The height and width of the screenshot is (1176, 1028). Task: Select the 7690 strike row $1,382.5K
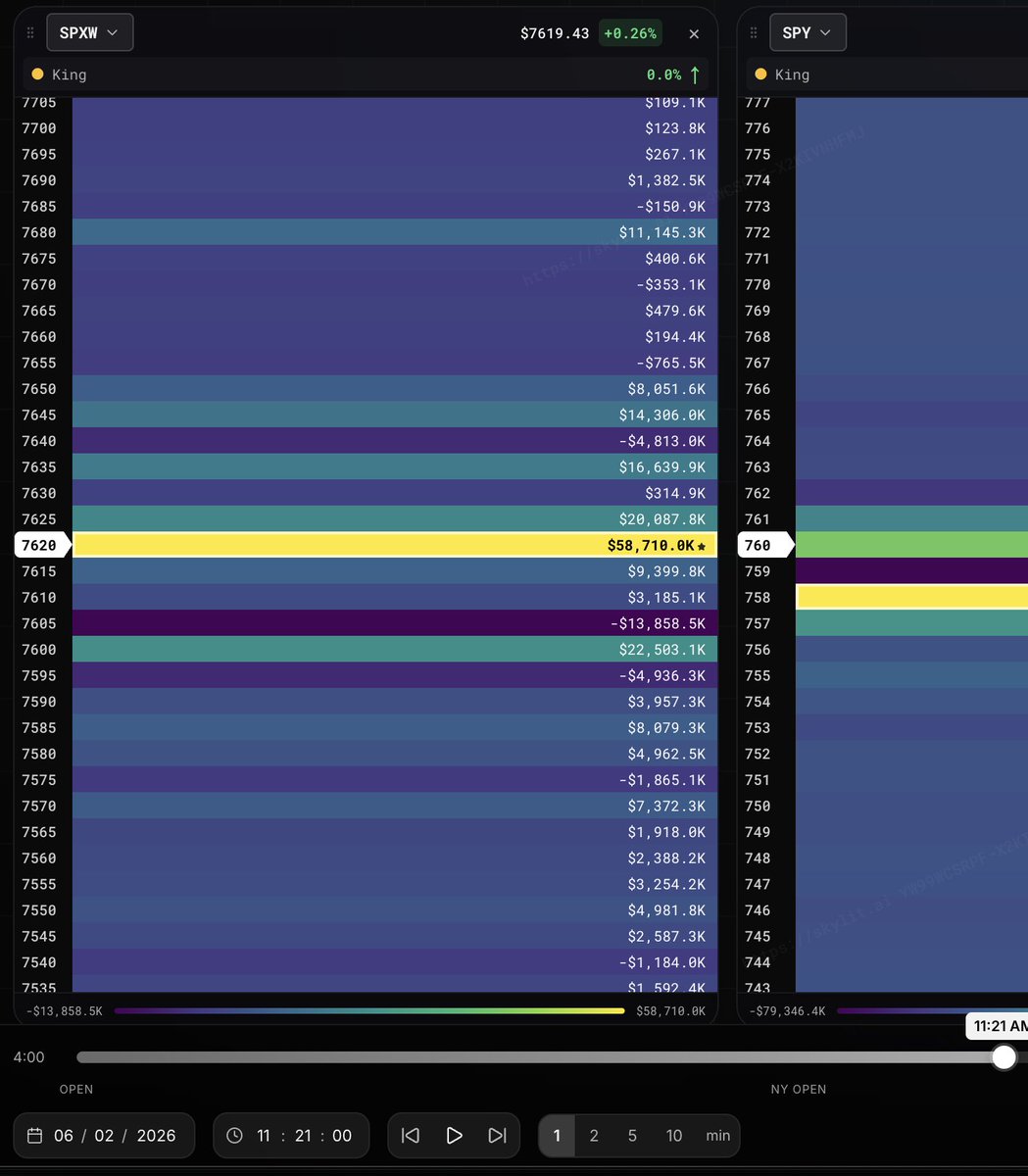pos(395,180)
